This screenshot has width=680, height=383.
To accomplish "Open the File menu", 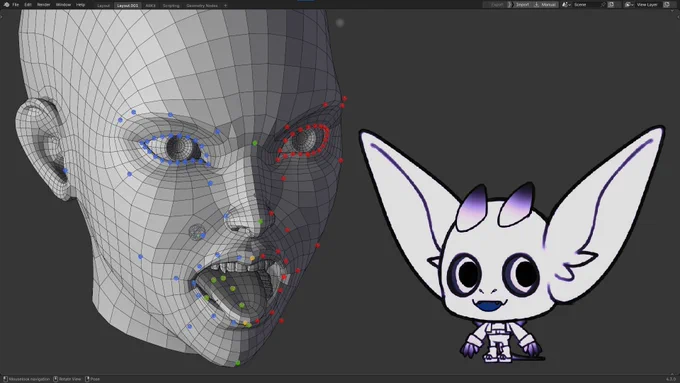I will point(16,5).
